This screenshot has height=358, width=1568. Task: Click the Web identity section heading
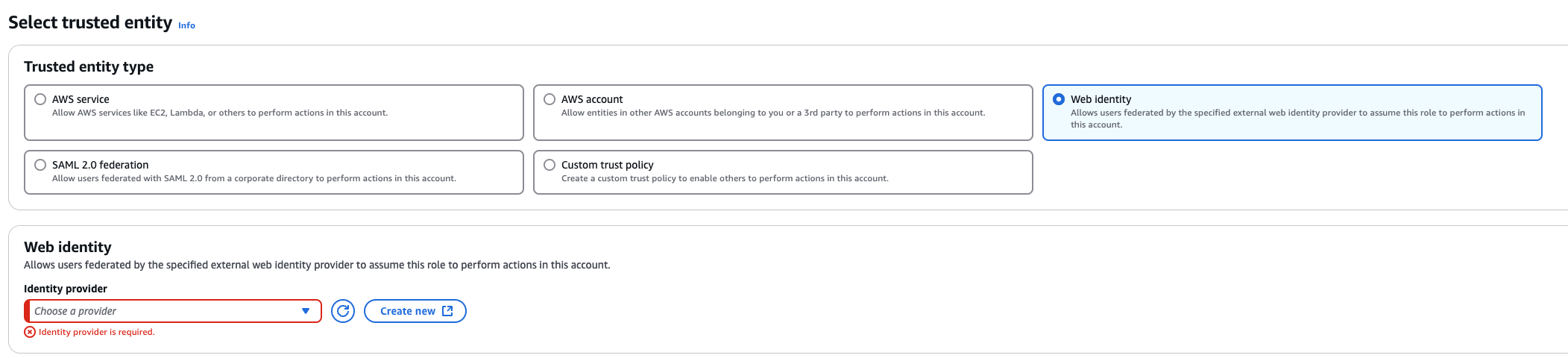click(x=68, y=247)
